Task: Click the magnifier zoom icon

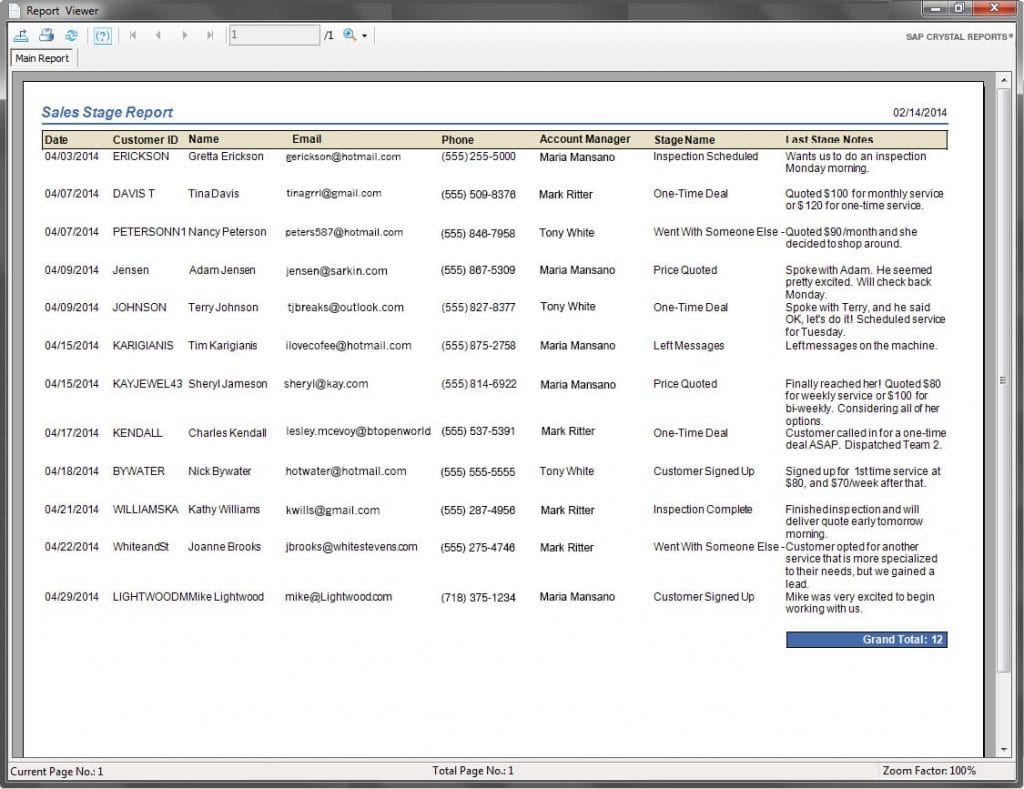Action: click(348, 34)
